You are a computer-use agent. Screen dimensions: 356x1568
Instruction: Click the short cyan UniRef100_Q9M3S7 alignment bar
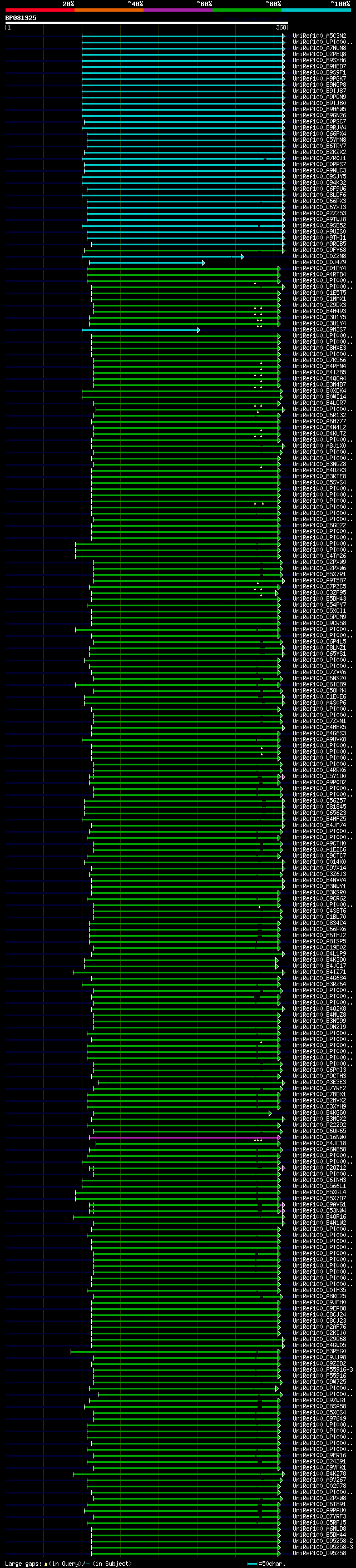(141, 330)
